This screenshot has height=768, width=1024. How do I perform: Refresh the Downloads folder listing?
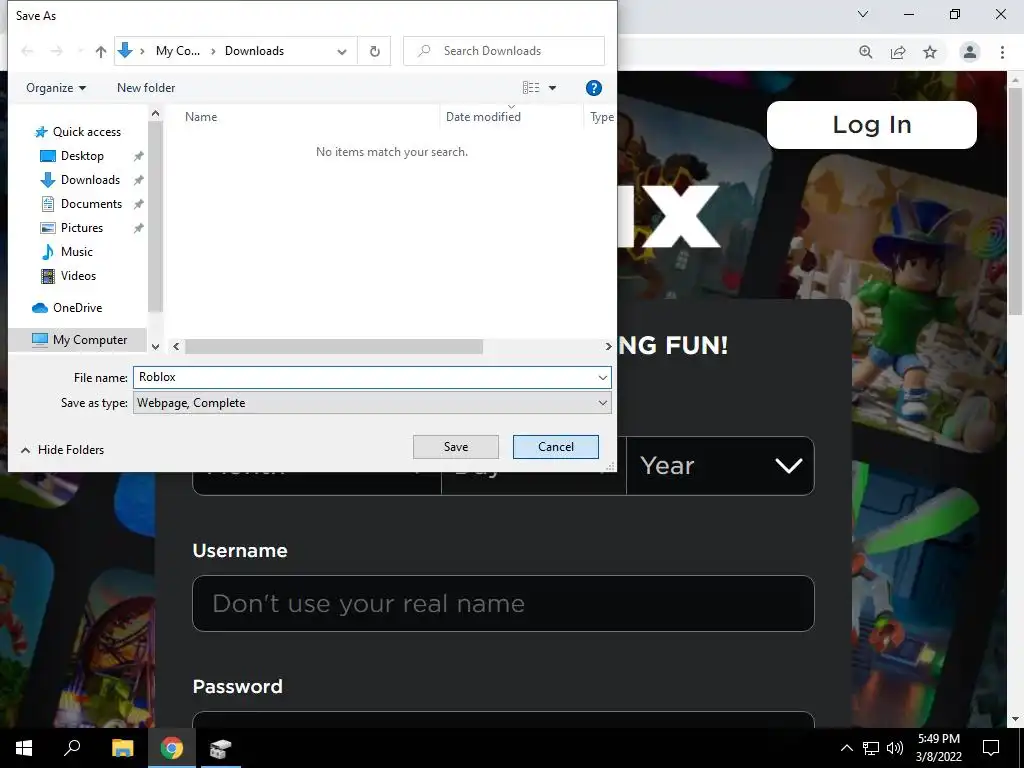tap(374, 51)
